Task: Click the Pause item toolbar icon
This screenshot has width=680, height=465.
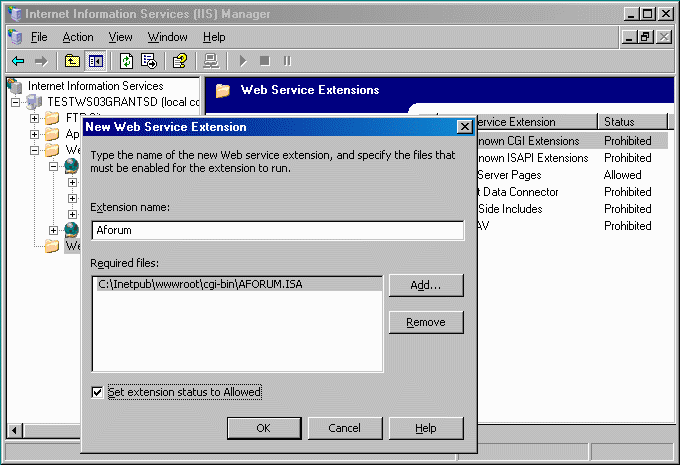Action: (x=287, y=61)
